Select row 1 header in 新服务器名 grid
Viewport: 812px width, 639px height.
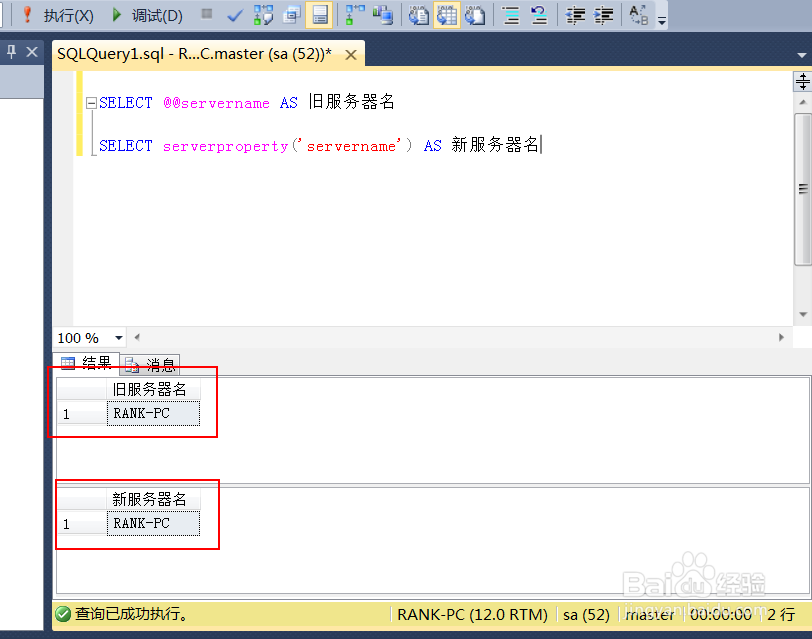pyautogui.click(x=81, y=524)
